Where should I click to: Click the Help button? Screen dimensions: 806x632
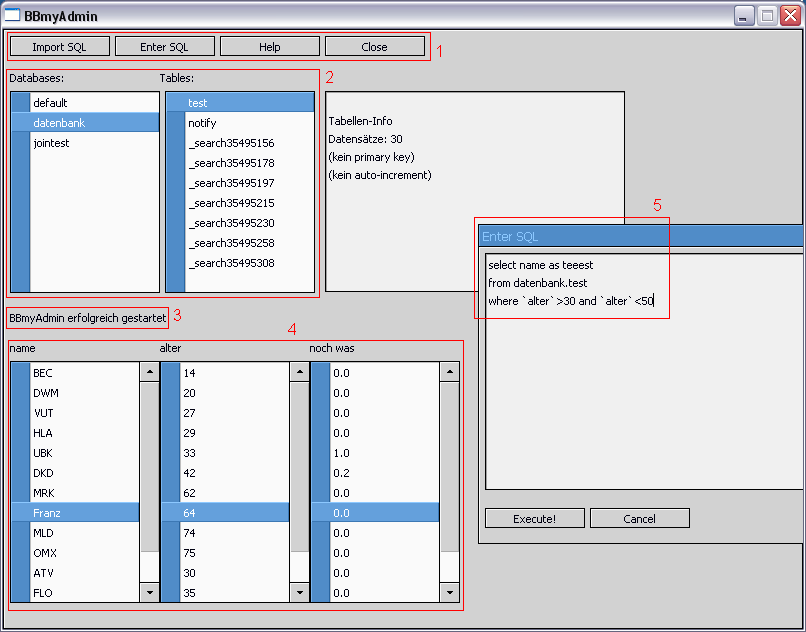[269, 47]
